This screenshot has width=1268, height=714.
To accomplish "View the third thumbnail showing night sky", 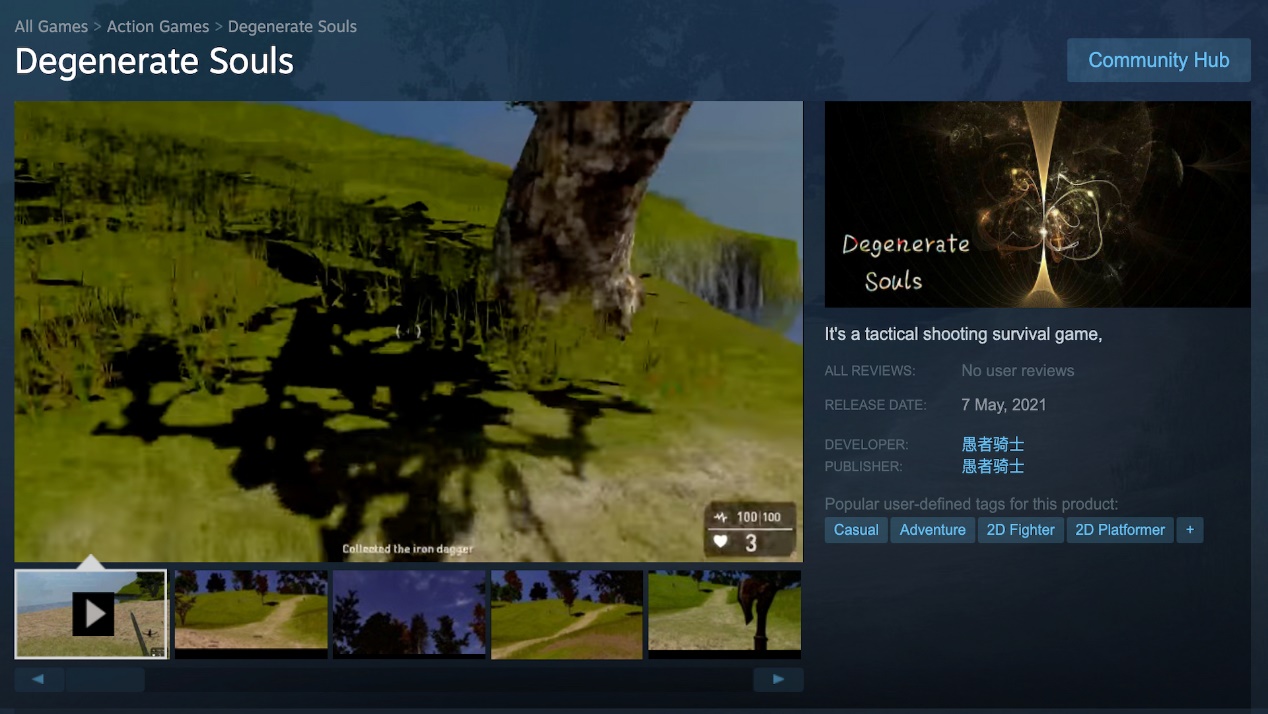I will tap(409, 614).
